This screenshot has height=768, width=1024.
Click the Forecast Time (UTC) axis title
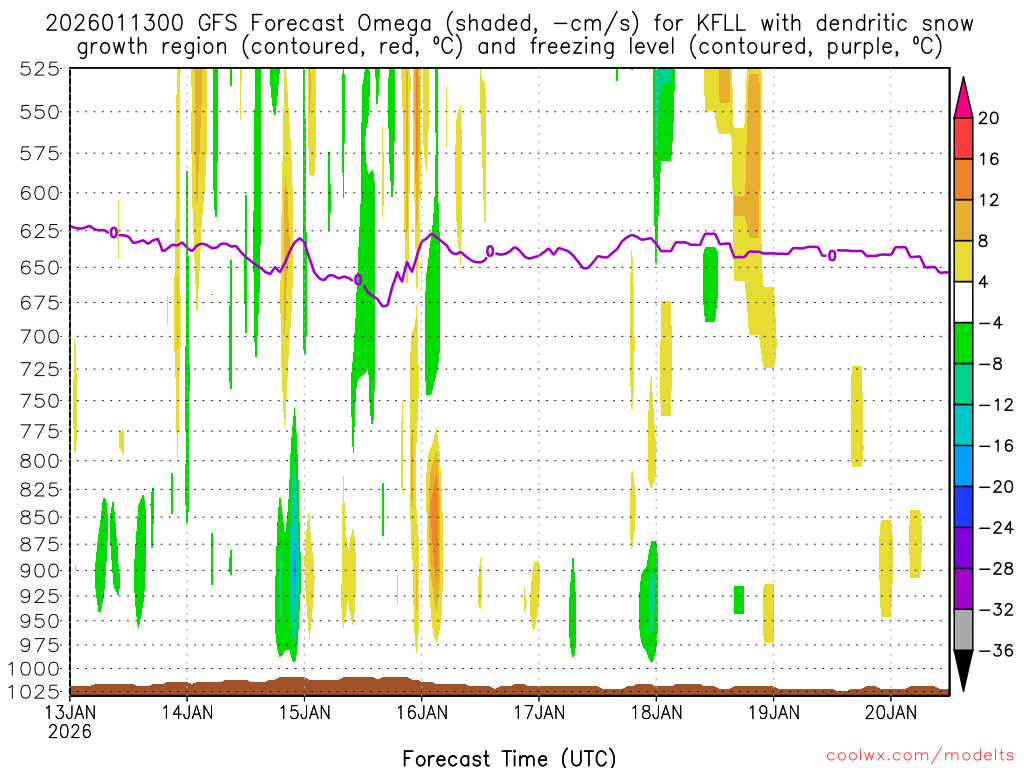pos(509,757)
